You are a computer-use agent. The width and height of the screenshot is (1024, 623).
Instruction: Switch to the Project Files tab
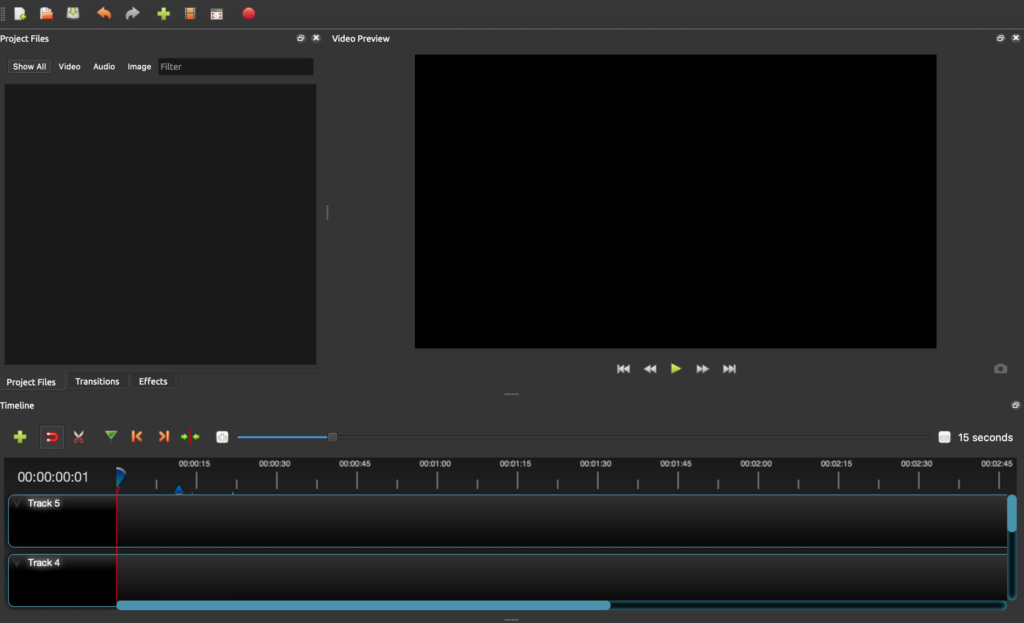(x=31, y=382)
